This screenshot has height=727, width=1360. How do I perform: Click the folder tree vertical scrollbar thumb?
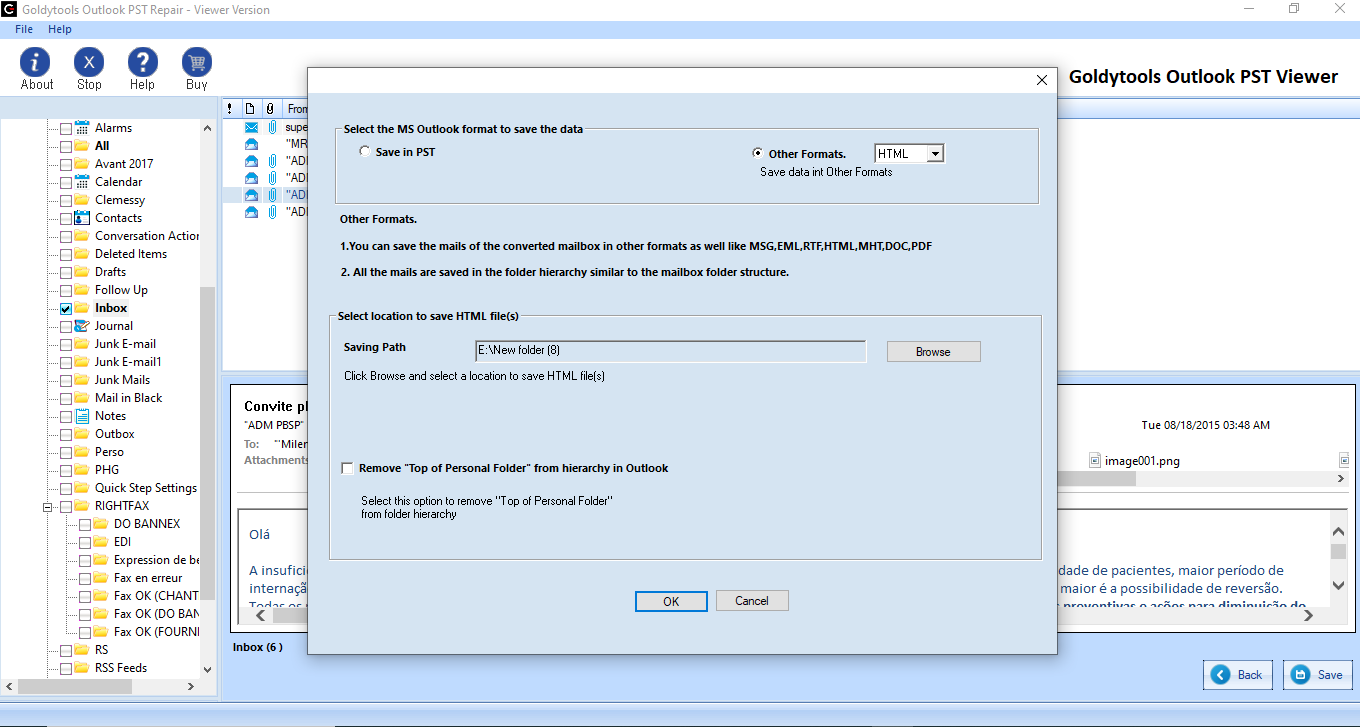click(x=207, y=444)
